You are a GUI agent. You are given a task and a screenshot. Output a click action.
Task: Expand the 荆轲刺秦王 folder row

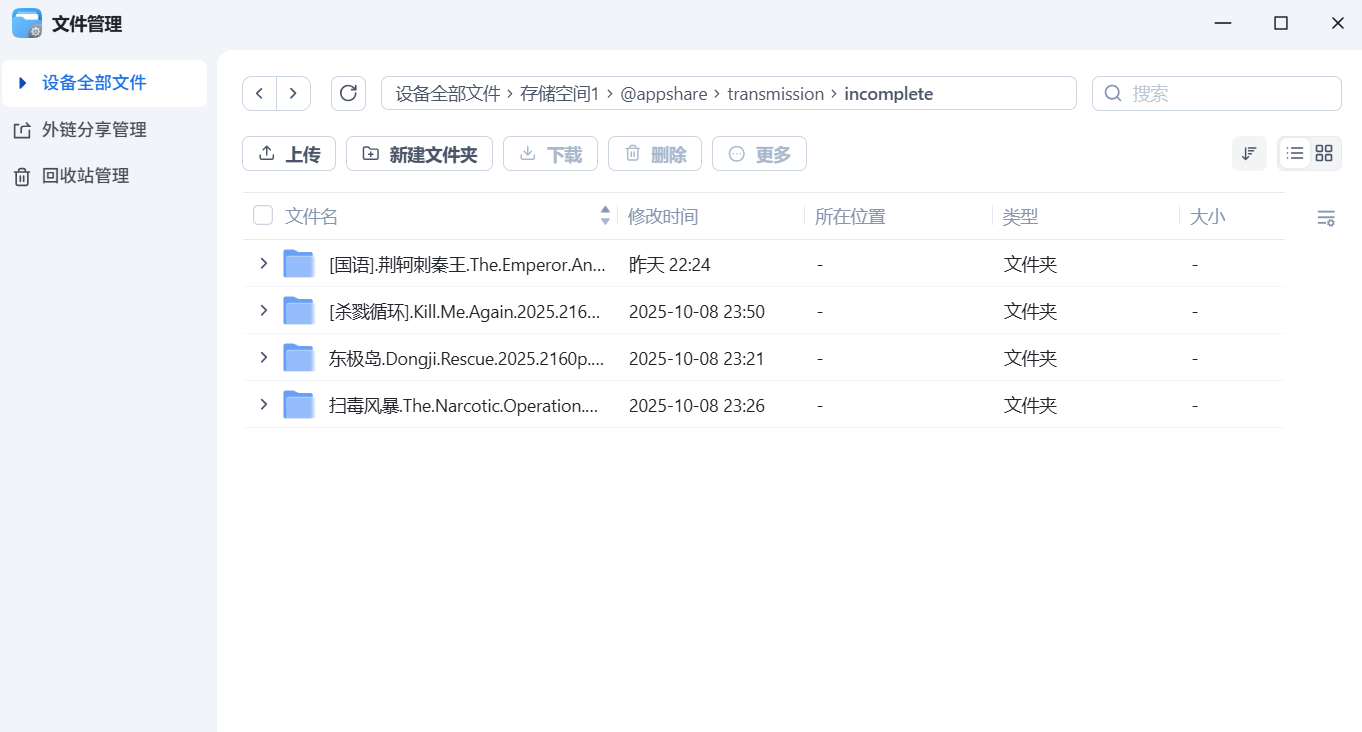[264, 264]
